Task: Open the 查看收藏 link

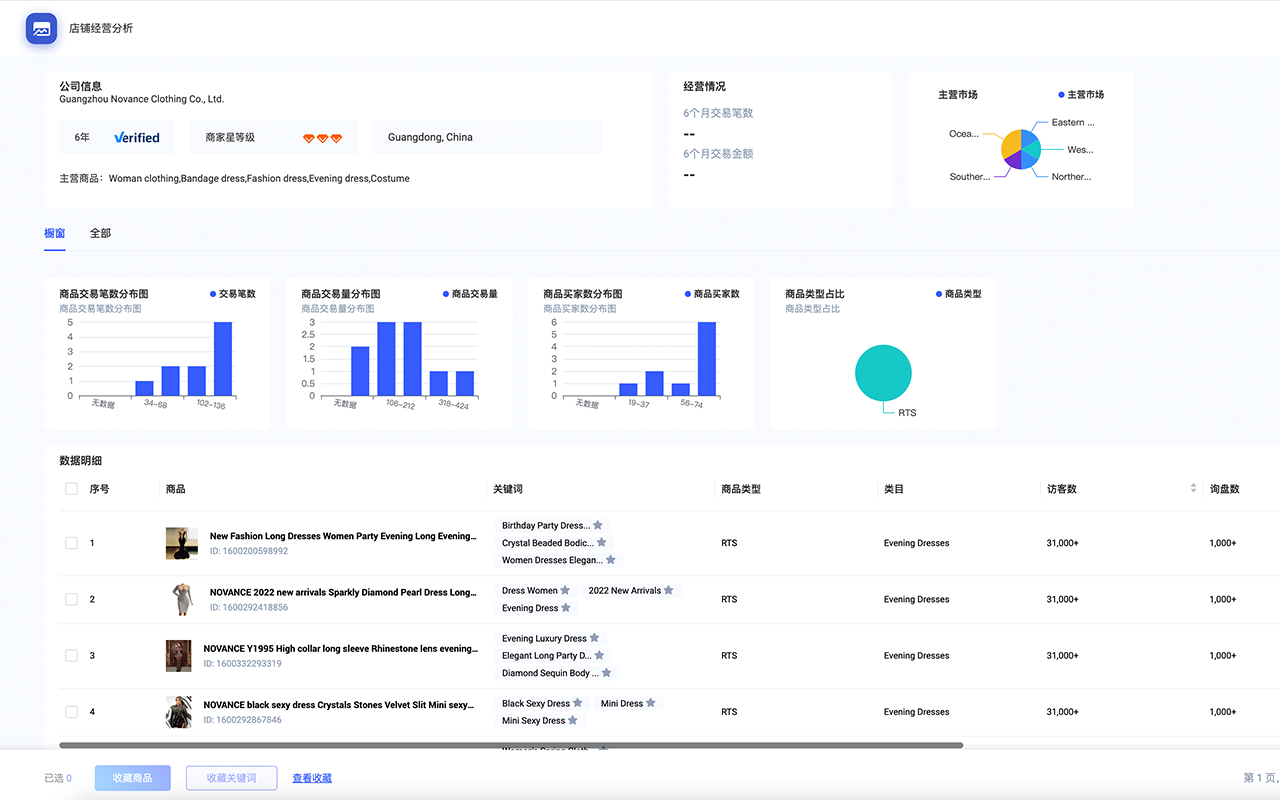Action: 312,778
